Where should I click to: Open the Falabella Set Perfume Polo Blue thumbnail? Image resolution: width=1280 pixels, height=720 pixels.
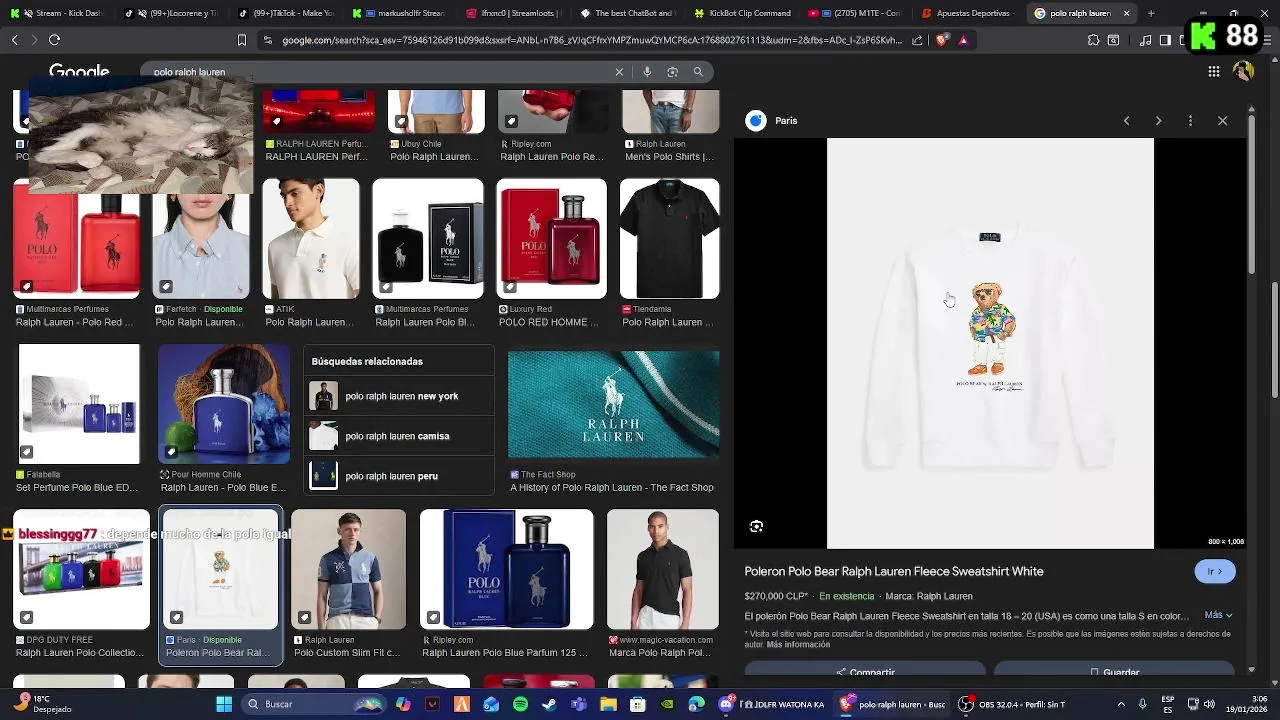[79, 404]
